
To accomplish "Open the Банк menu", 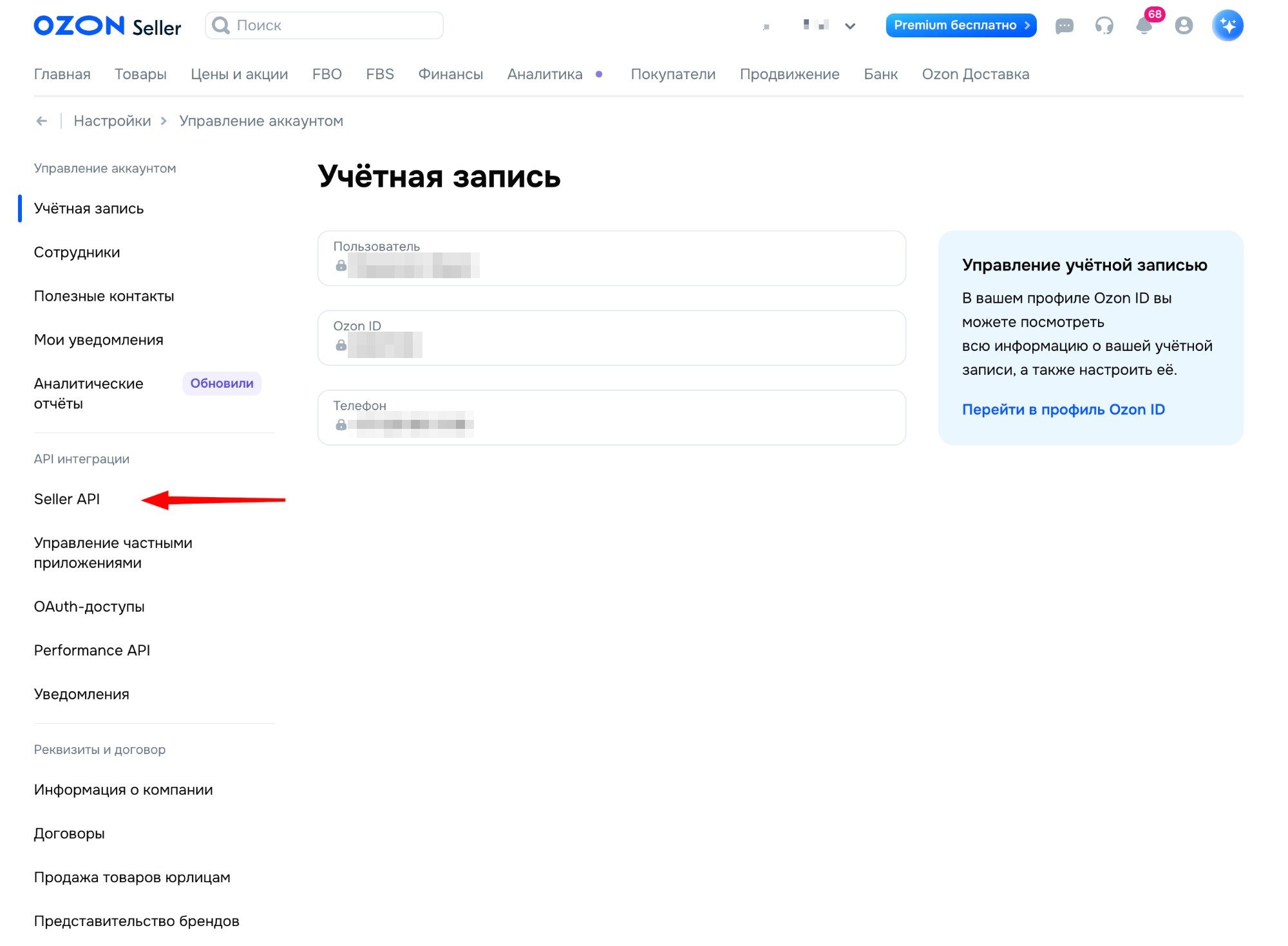I will click(880, 74).
